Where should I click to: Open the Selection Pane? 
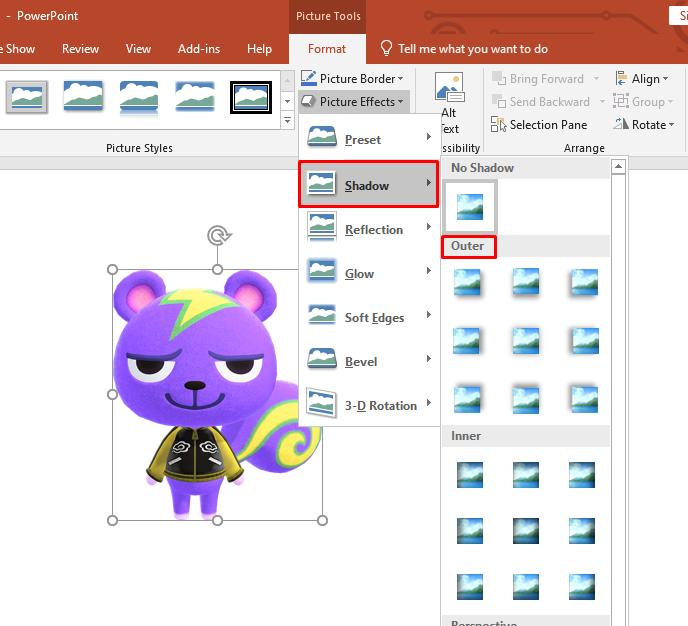(x=539, y=125)
